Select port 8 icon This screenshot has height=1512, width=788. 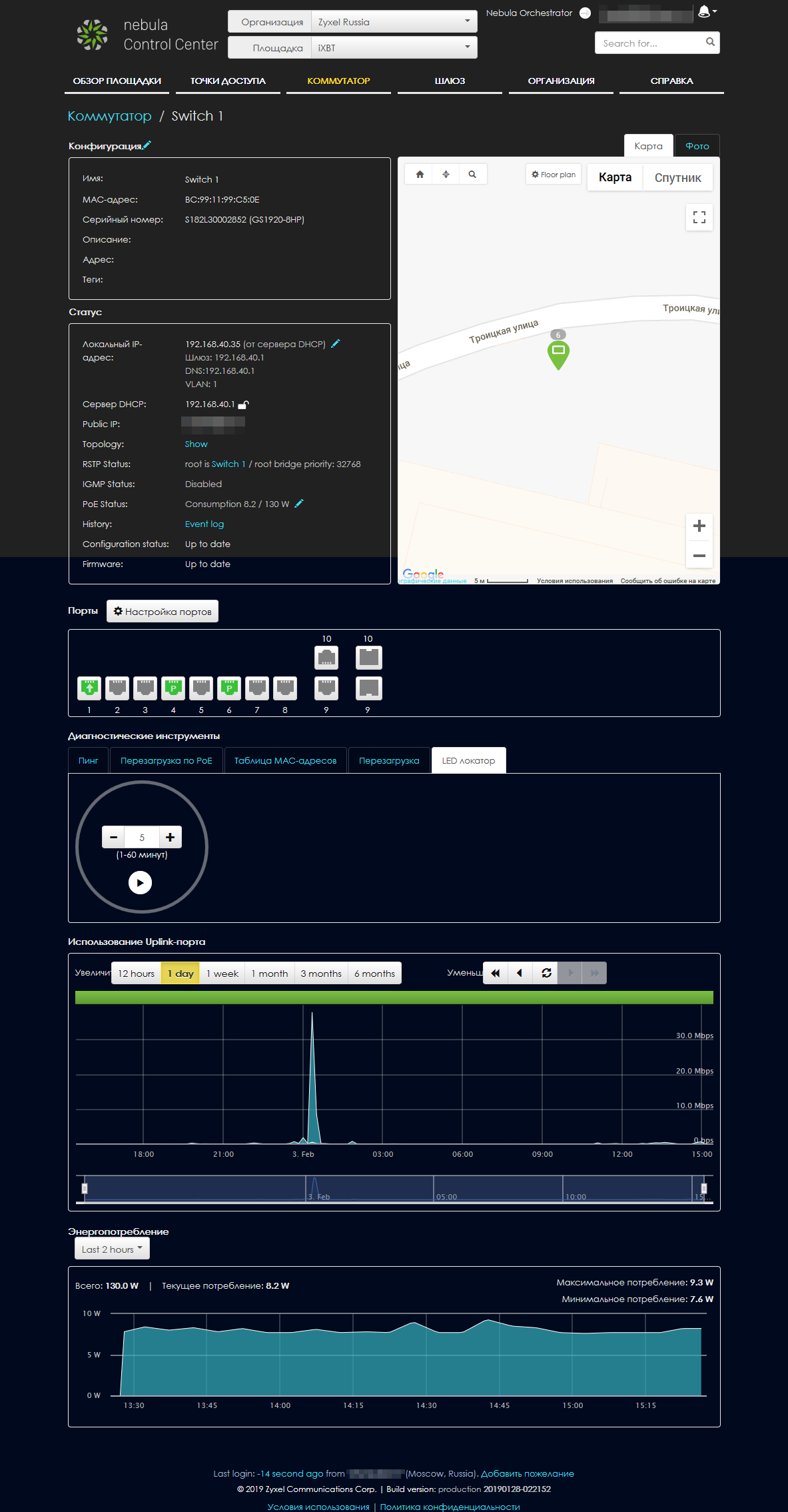point(285,688)
